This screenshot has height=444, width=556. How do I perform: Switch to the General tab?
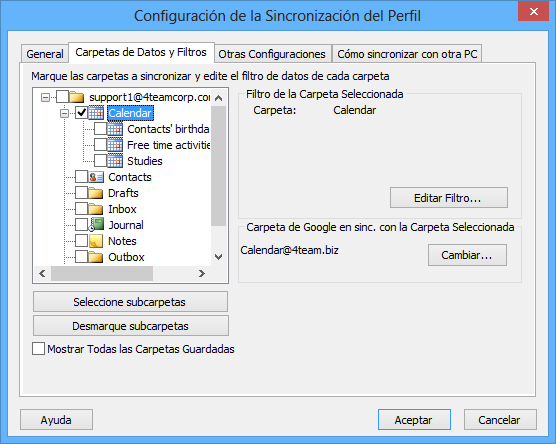[45, 54]
